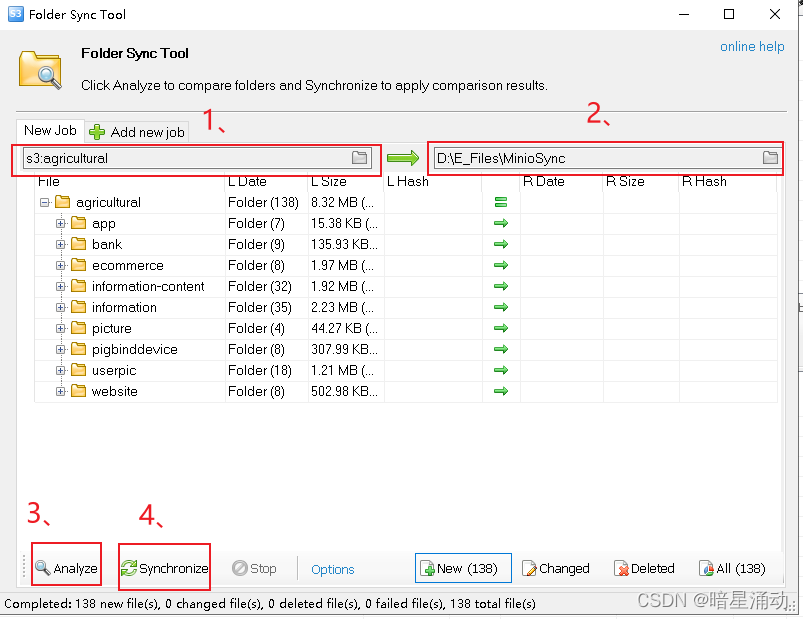Image resolution: width=803 pixels, height=619 pixels.
Task: Click the destination folder browse icon
Action: 770,158
